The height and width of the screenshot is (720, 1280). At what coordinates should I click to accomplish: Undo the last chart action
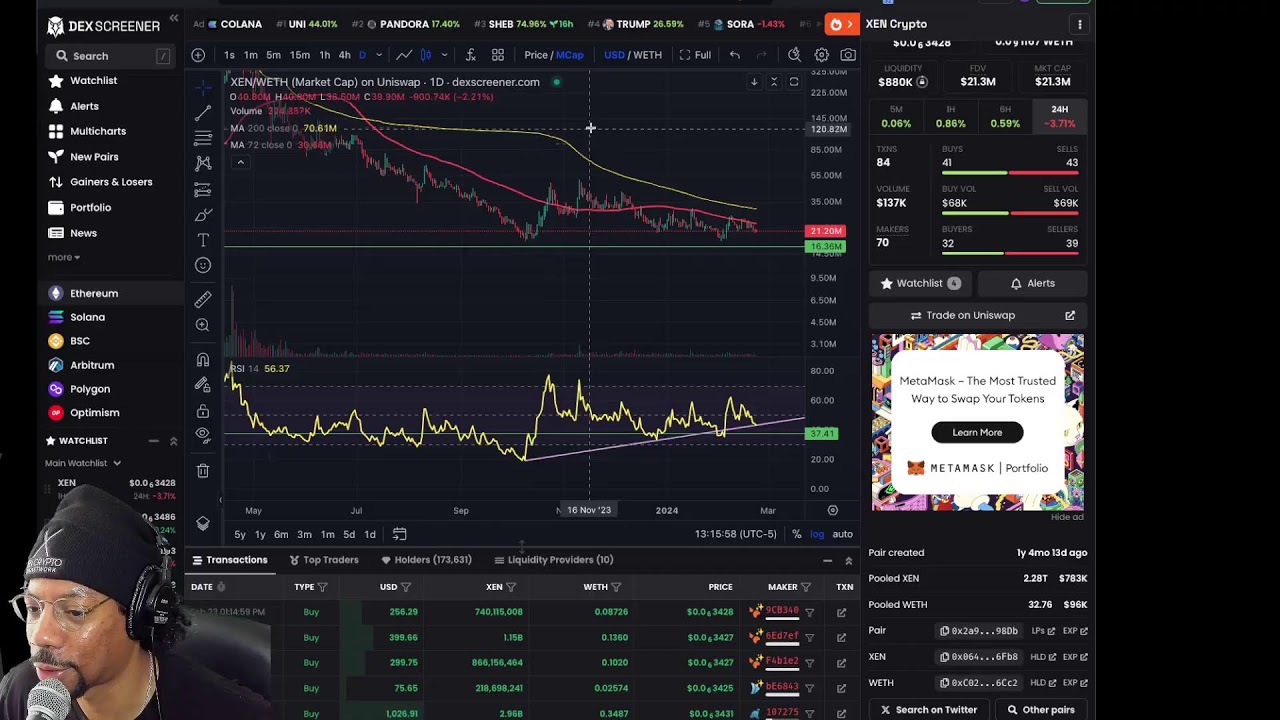(x=735, y=55)
